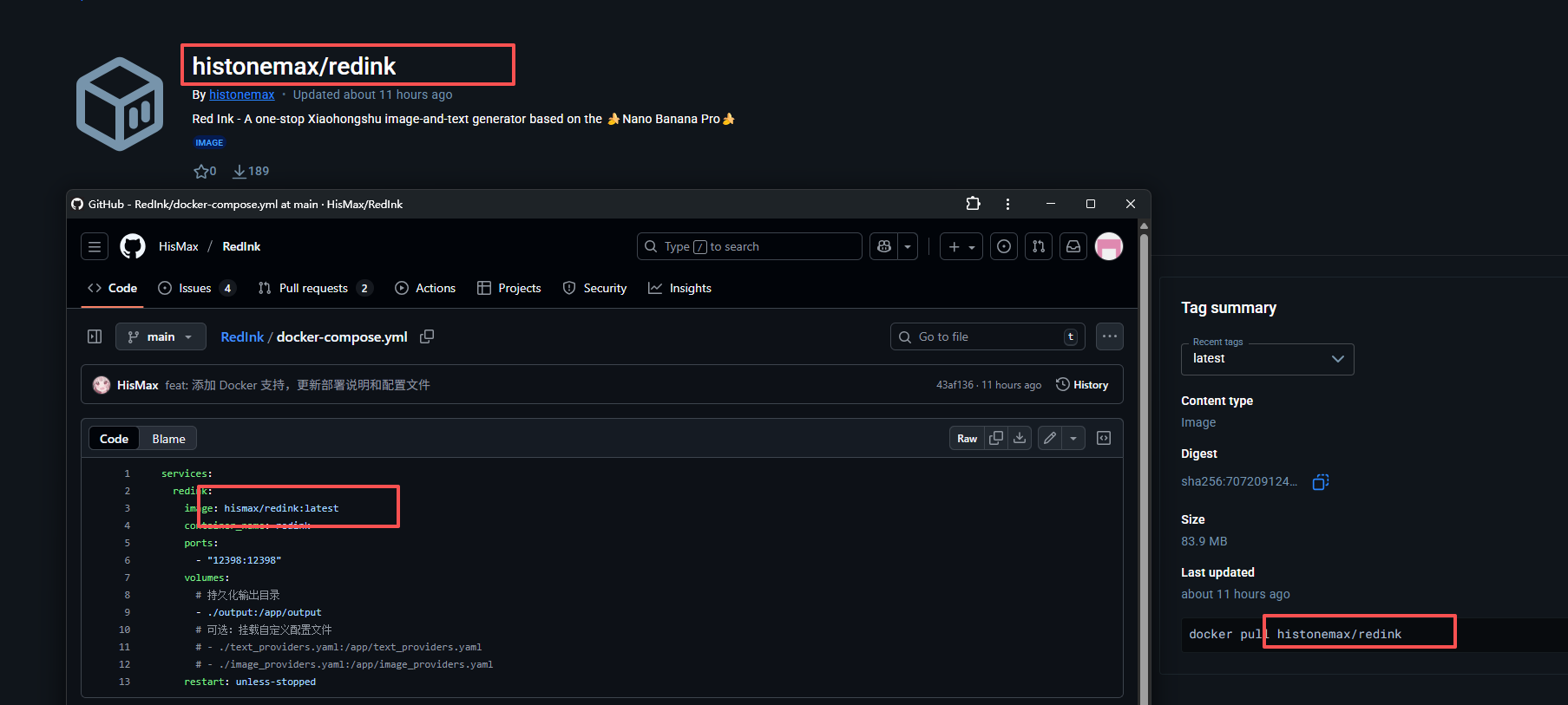
Task: Open the Issues icon in GitHub header
Action: point(1004,247)
